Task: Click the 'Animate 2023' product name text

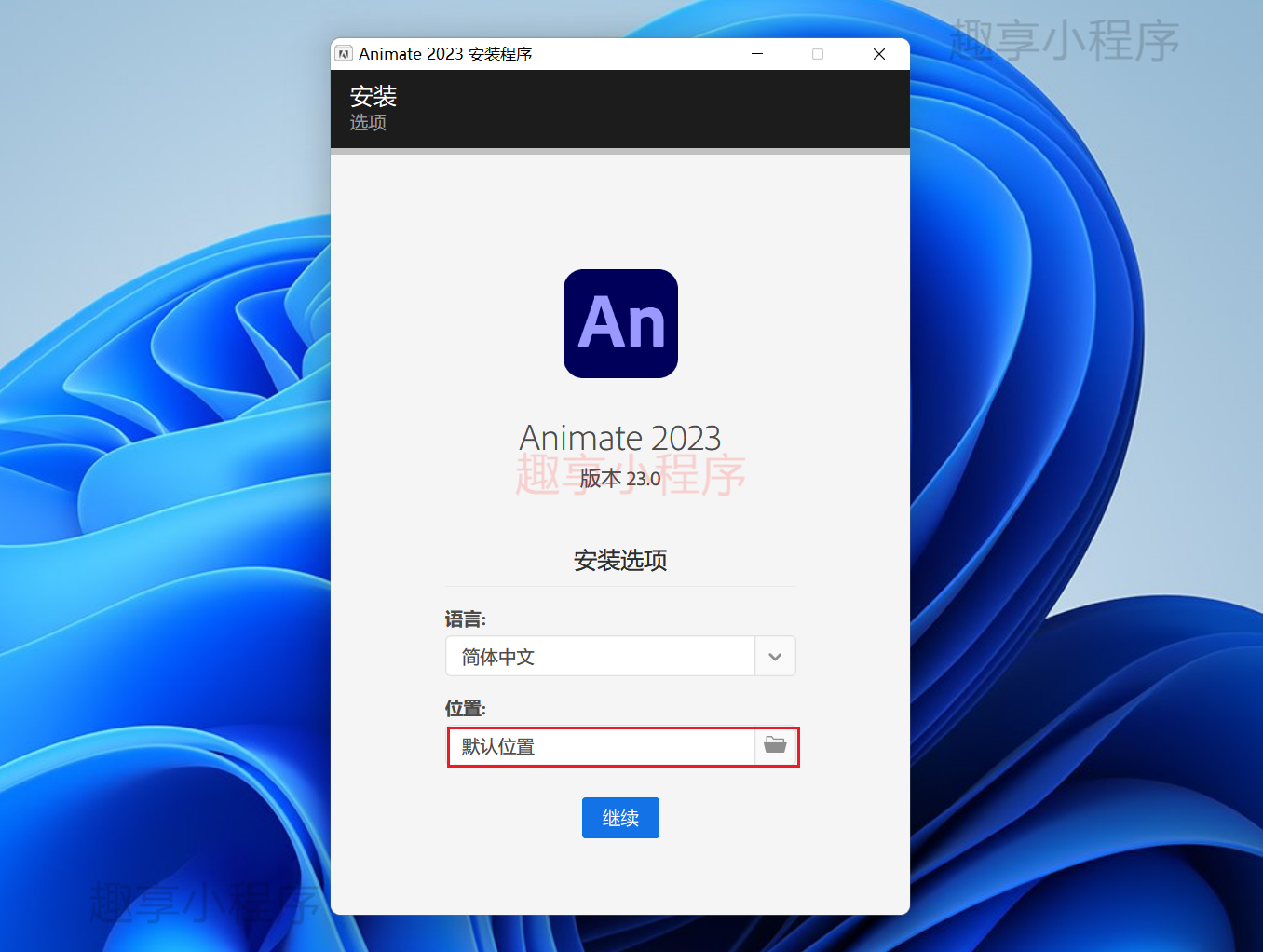Action: click(x=620, y=438)
